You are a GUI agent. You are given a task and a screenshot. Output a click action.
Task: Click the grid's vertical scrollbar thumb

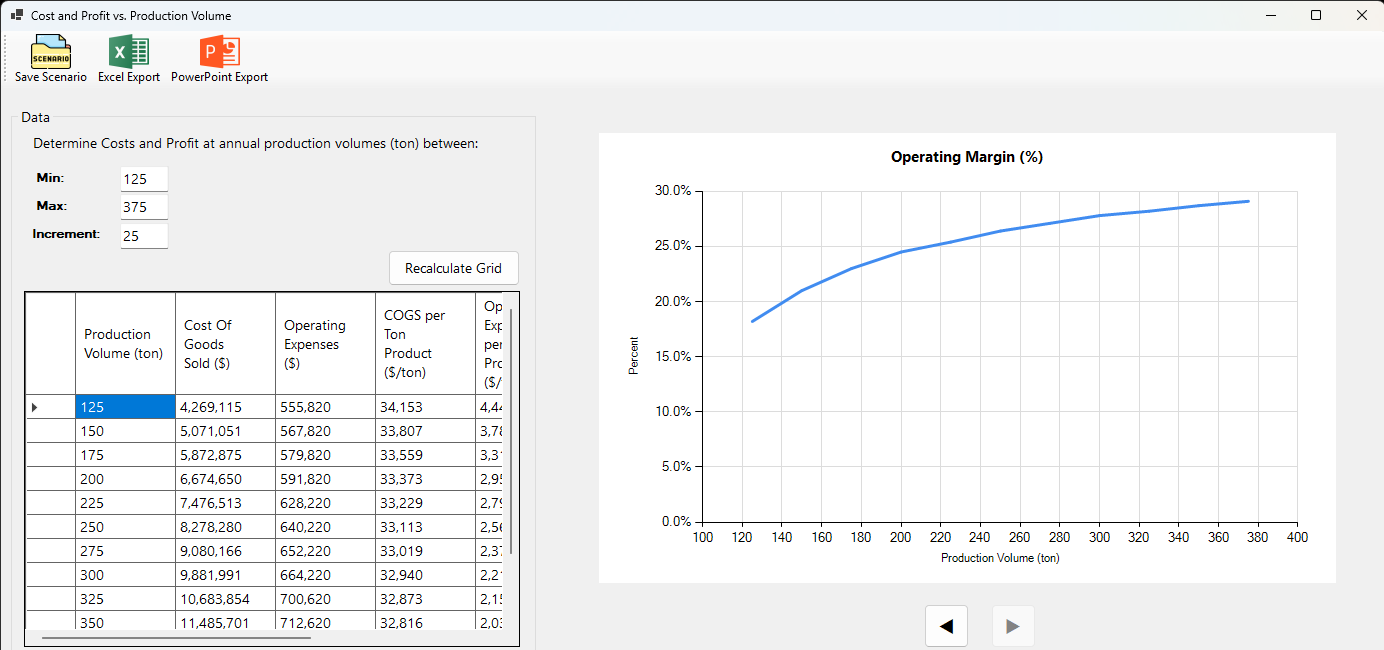pos(511,432)
